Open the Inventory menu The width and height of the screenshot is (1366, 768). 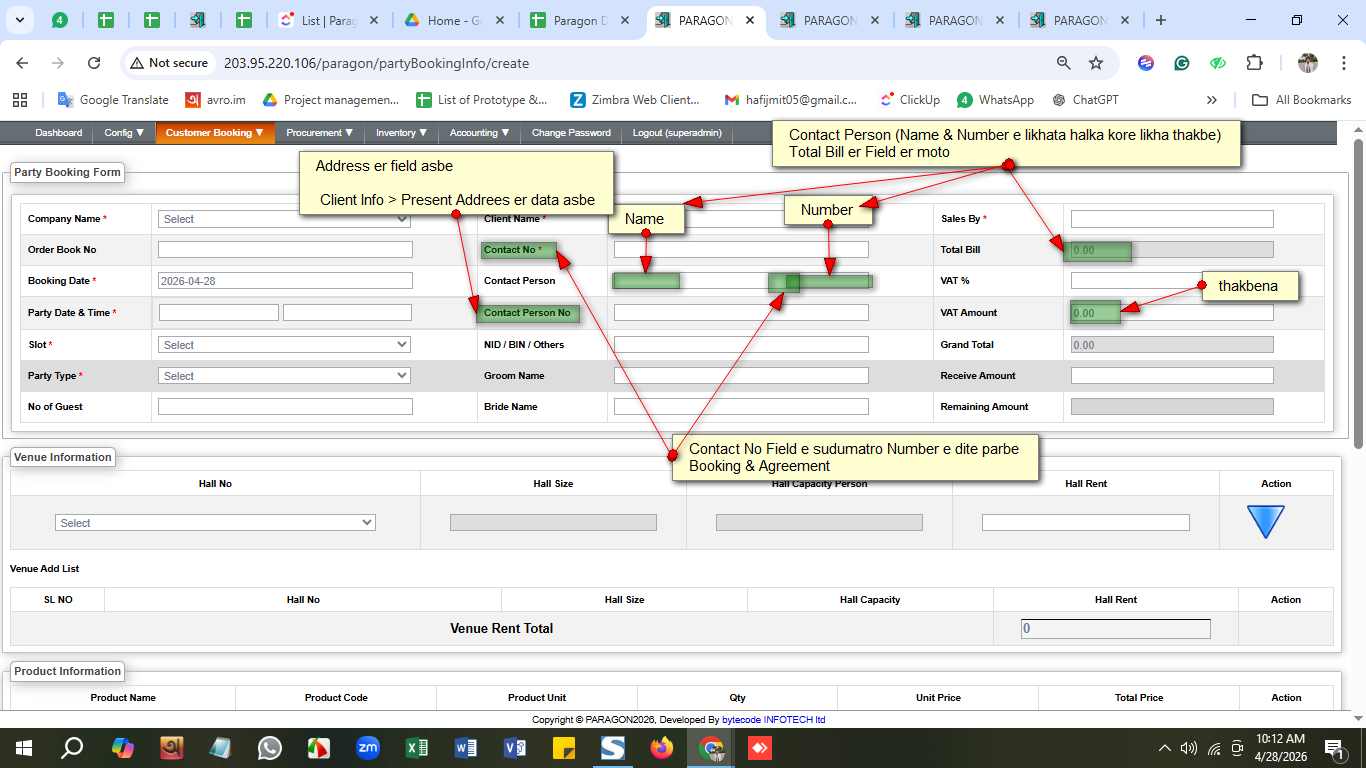pos(402,133)
